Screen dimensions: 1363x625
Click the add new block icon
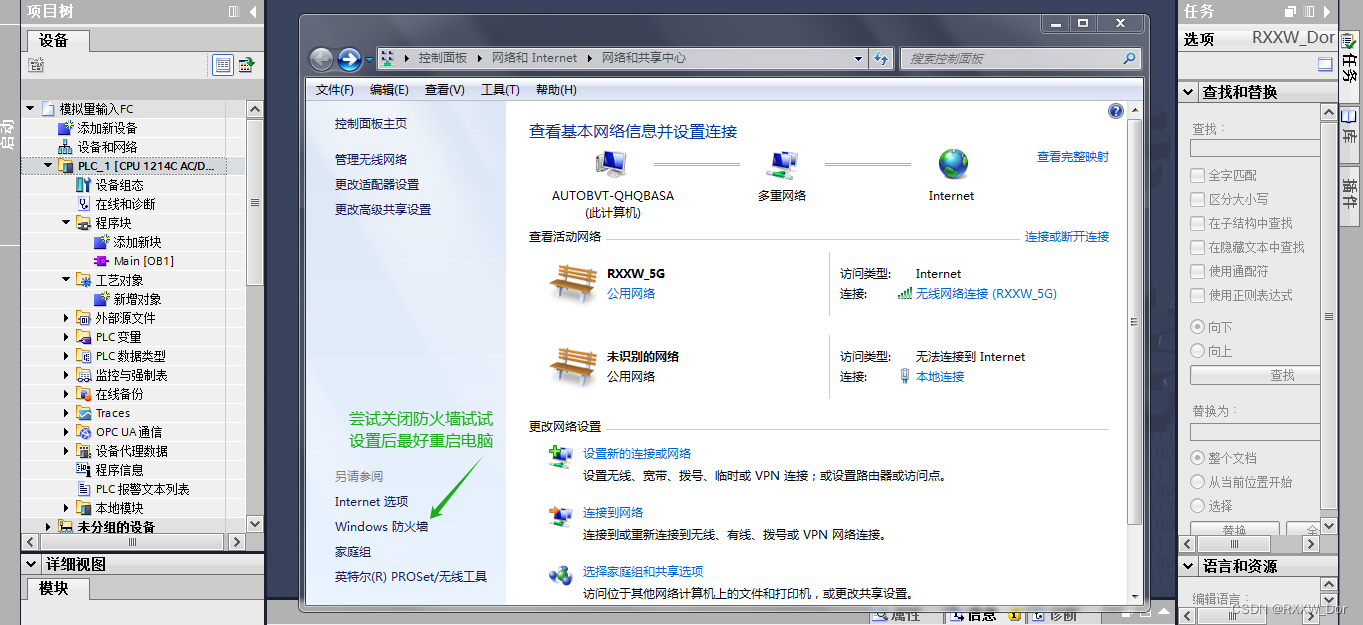click(x=102, y=242)
